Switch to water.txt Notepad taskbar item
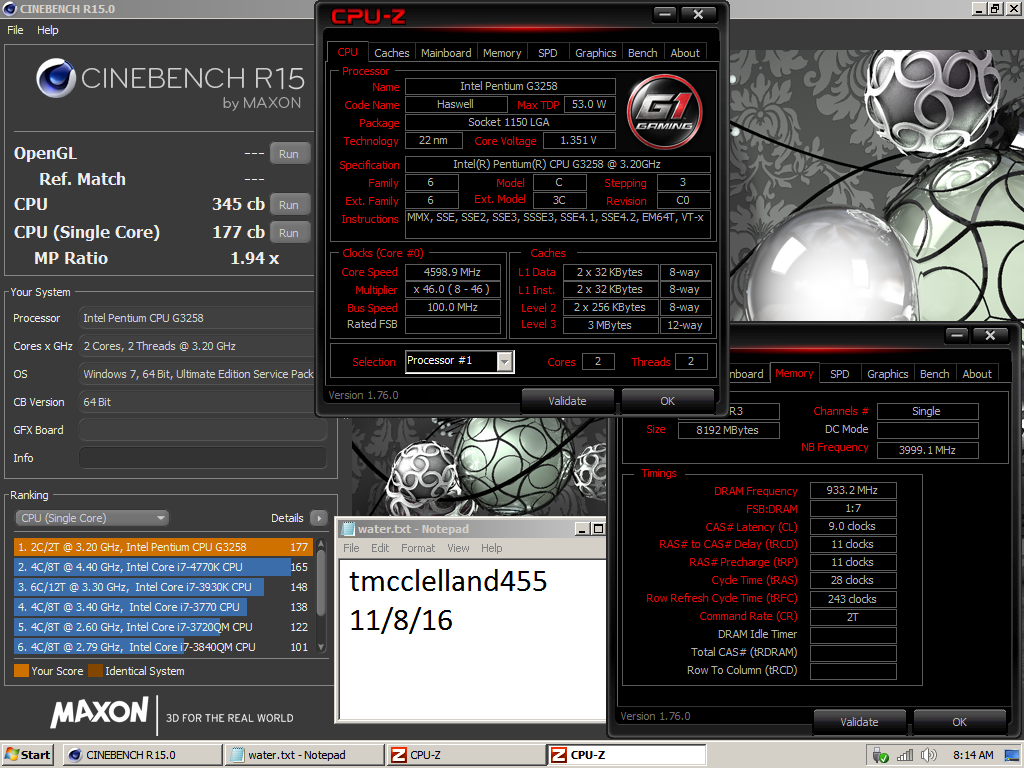1024x768 pixels. click(x=304, y=755)
